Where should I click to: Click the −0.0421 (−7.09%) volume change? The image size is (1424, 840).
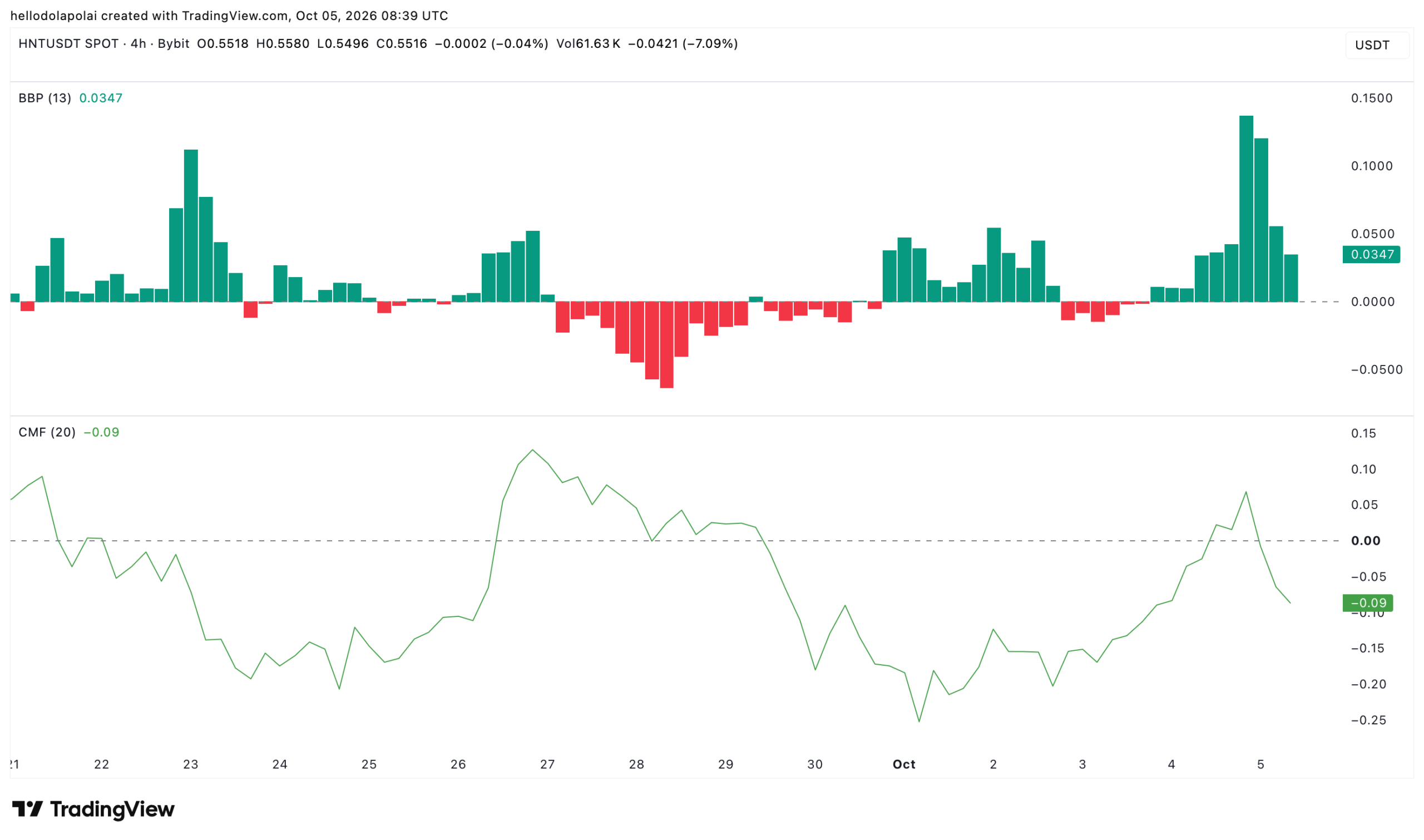683,43
